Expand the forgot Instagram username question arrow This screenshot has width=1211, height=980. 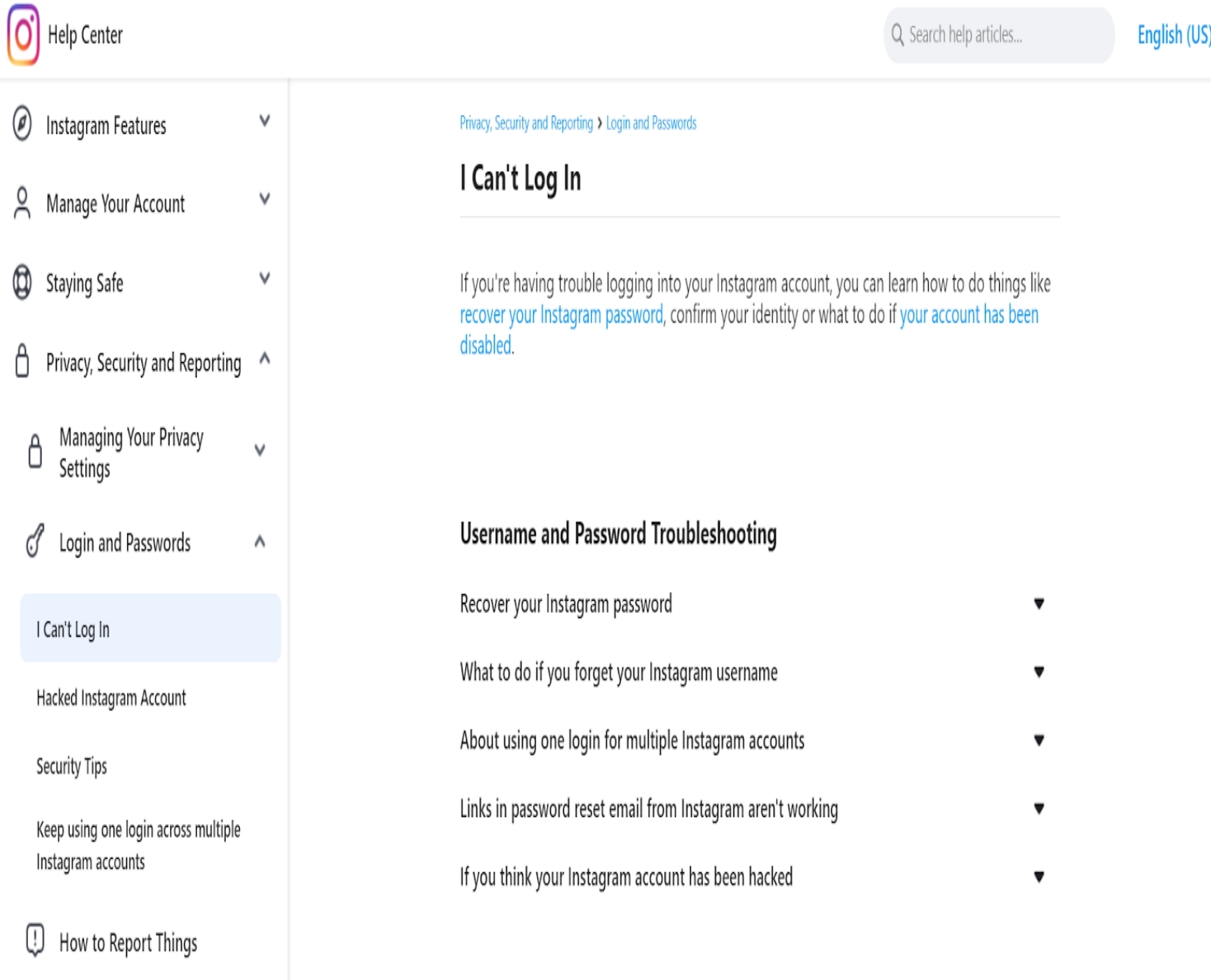[x=1039, y=672]
